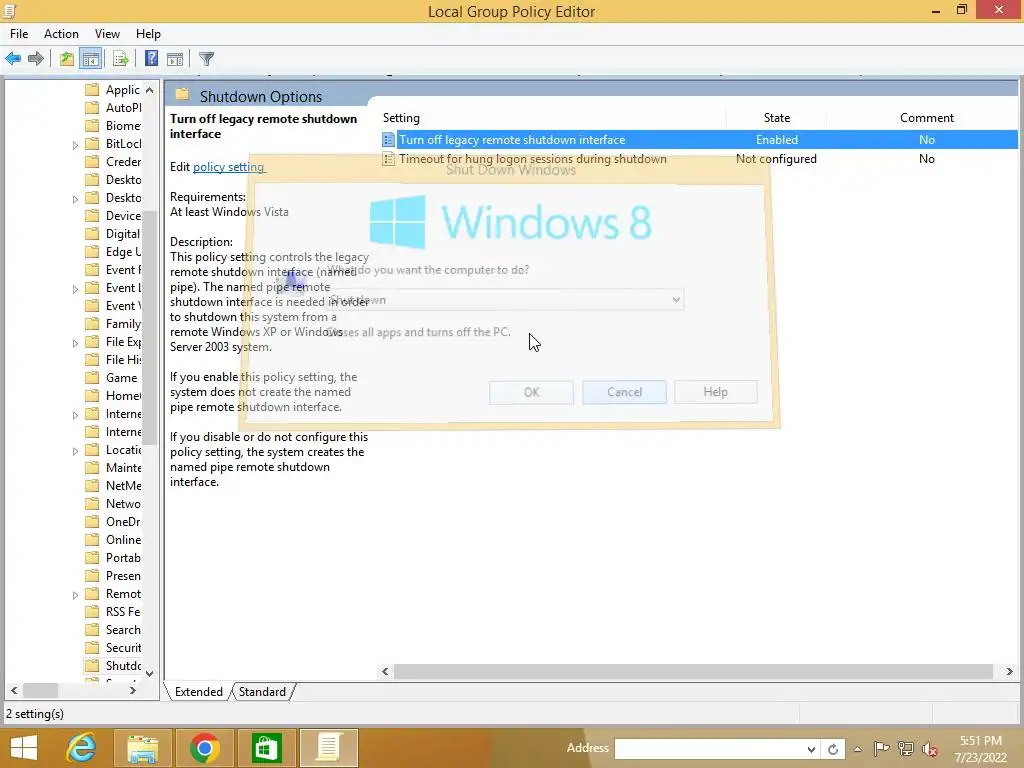Click the Refresh icon next to Address bar
The height and width of the screenshot is (768, 1024).
[x=833, y=749]
